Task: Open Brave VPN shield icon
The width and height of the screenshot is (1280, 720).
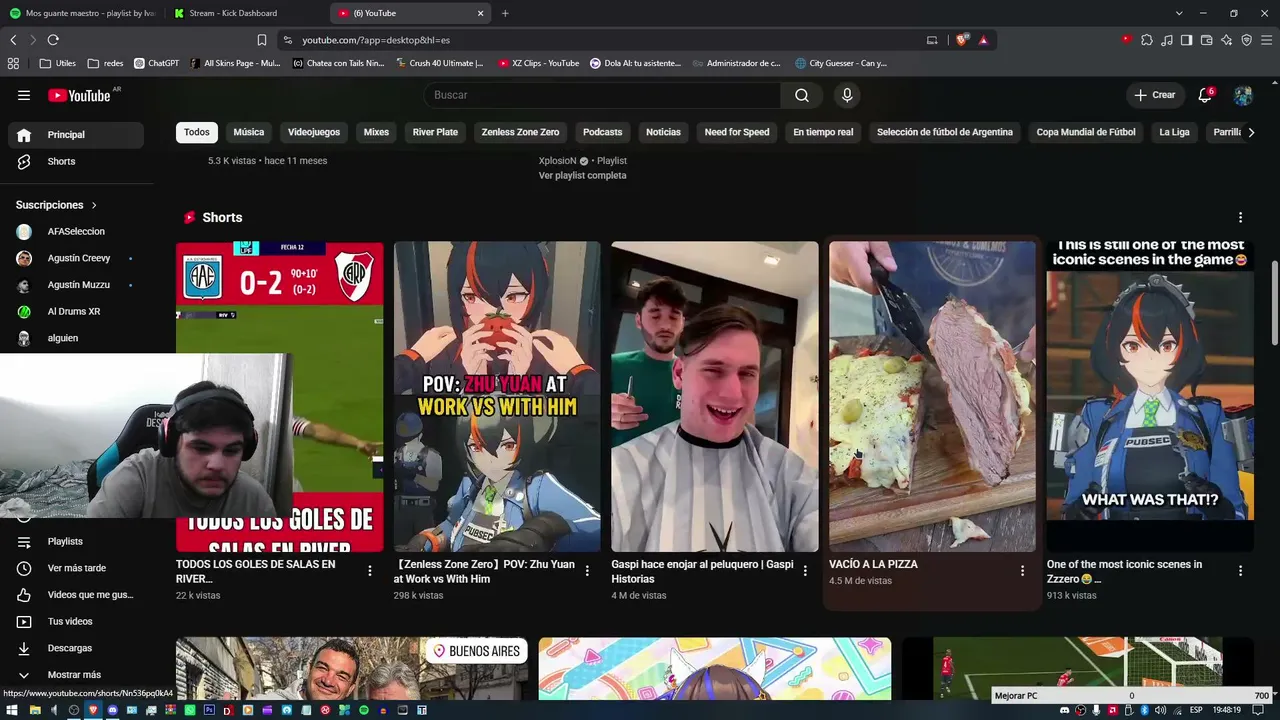Action: click(x=1246, y=40)
